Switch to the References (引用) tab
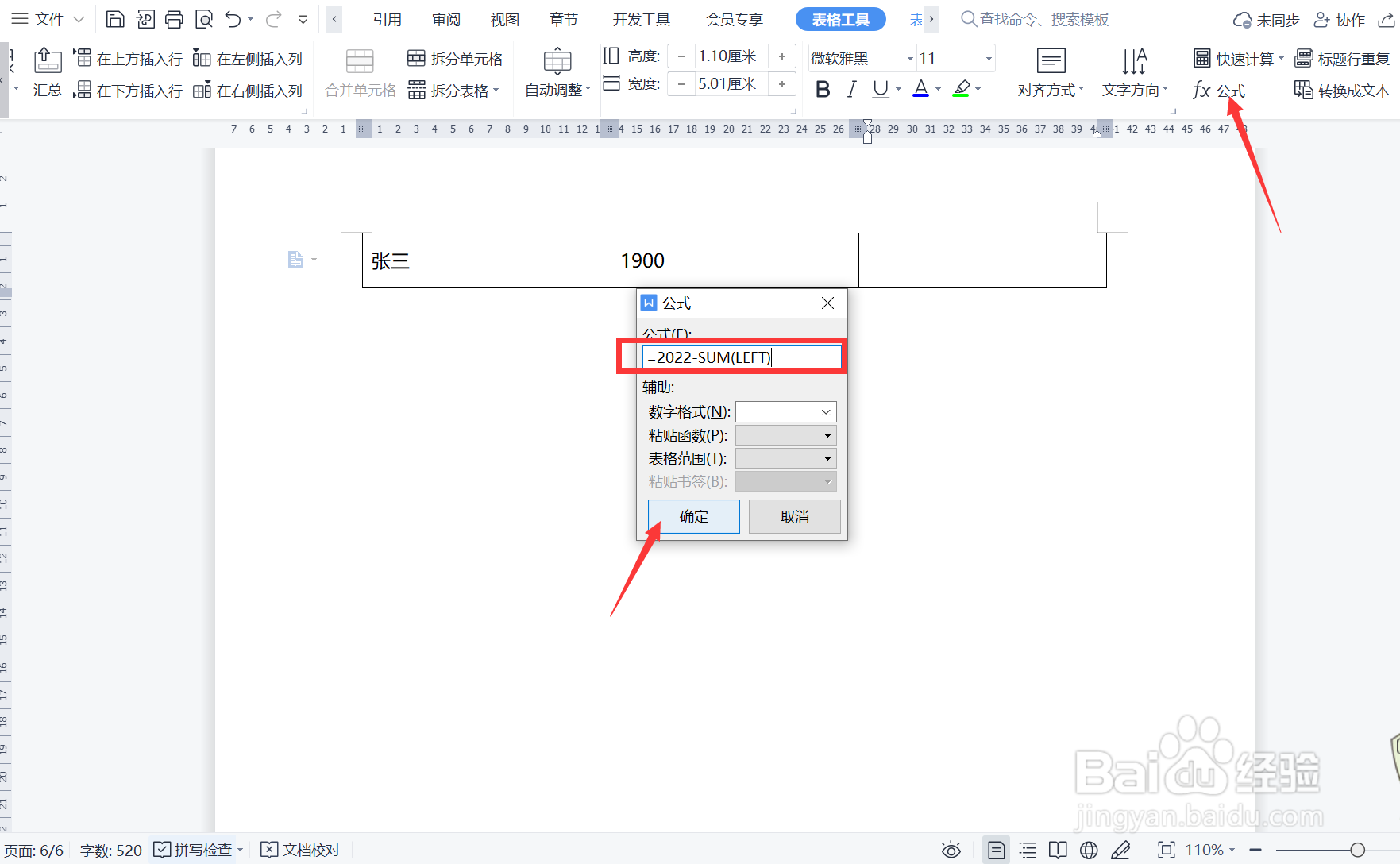The width and height of the screenshot is (1400, 864). [387, 19]
